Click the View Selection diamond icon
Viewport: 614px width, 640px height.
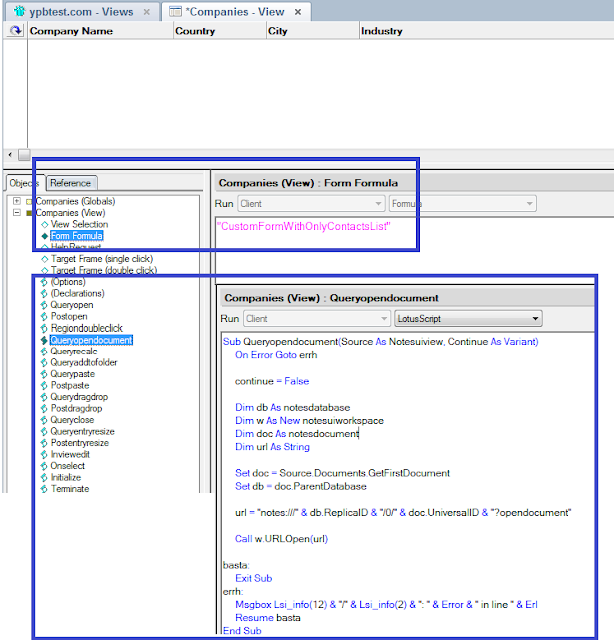(44, 224)
